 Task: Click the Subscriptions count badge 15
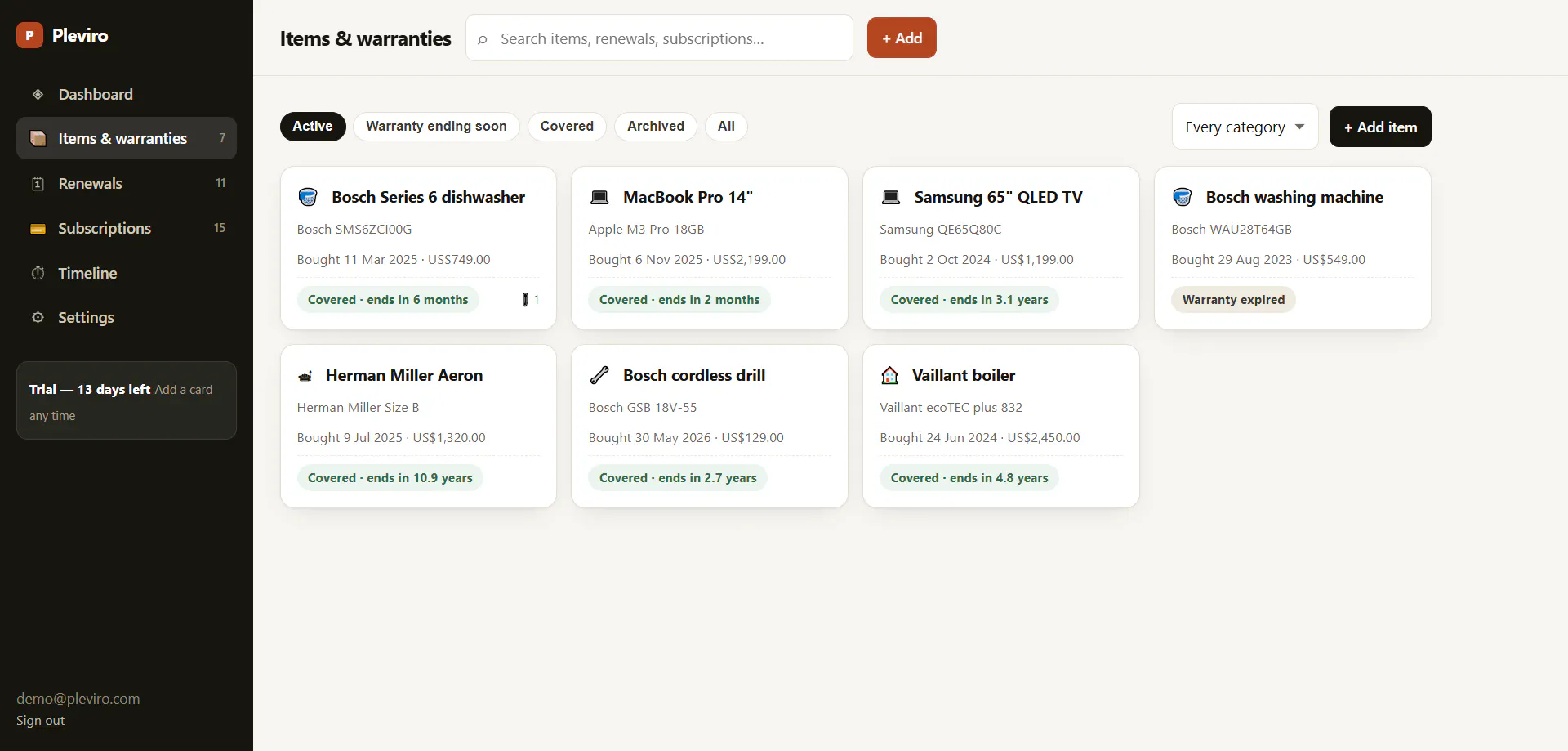click(220, 228)
